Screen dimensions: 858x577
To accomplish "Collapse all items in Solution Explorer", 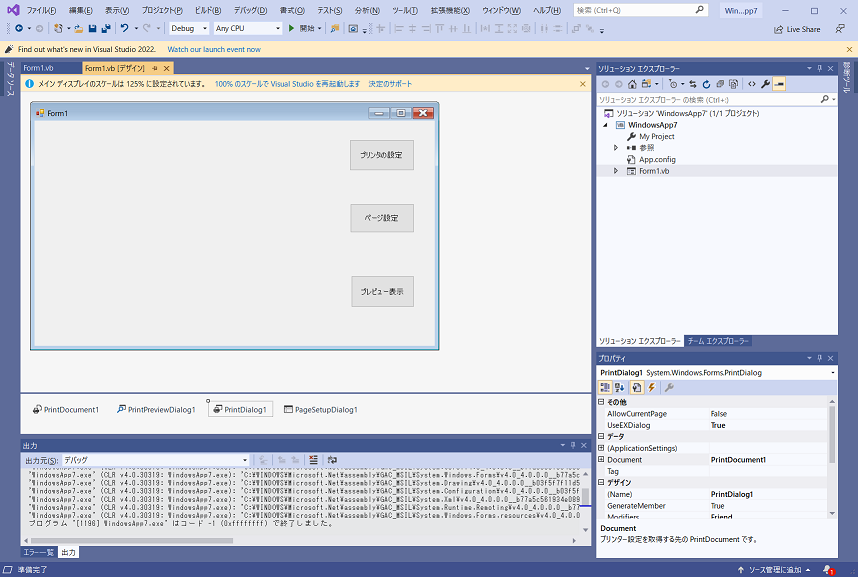I will pos(720,84).
